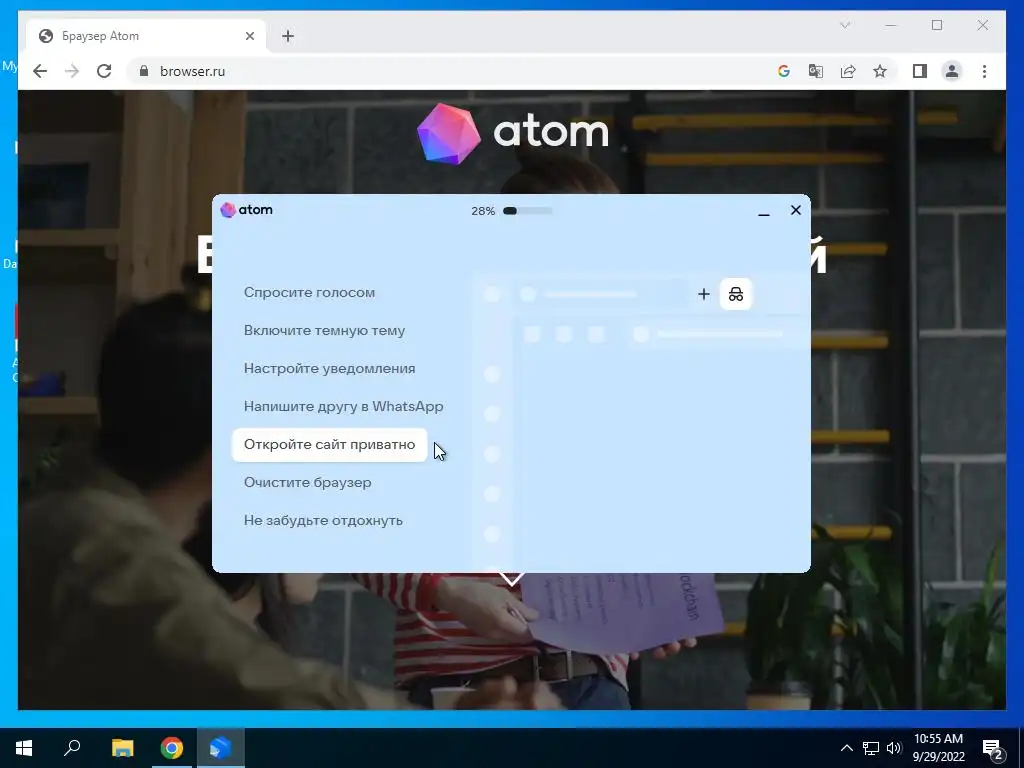Open File Explorer from taskbar
The height and width of the screenshot is (768, 1024).
(x=122, y=748)
